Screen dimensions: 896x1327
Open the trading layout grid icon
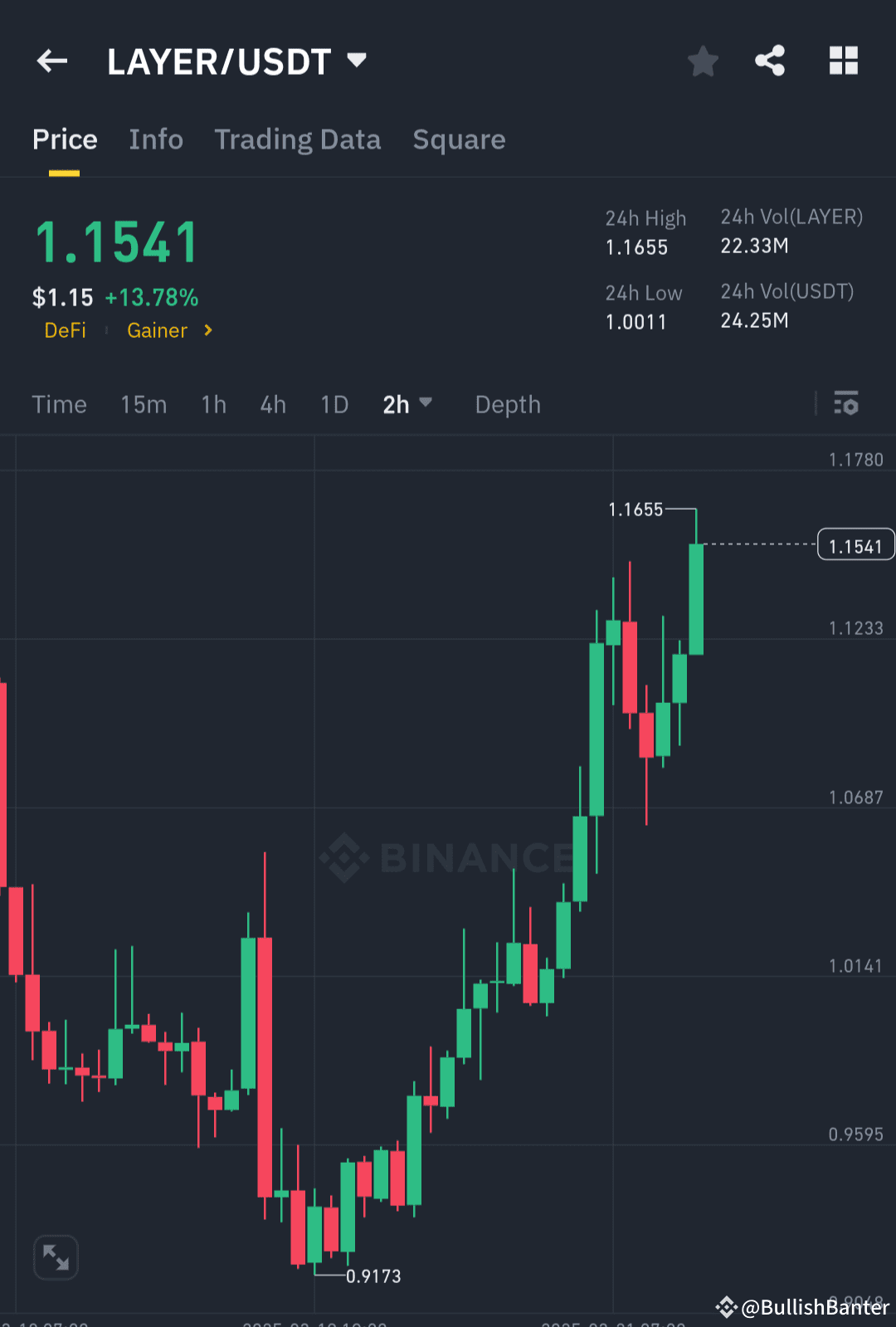(x=844, y=60)
